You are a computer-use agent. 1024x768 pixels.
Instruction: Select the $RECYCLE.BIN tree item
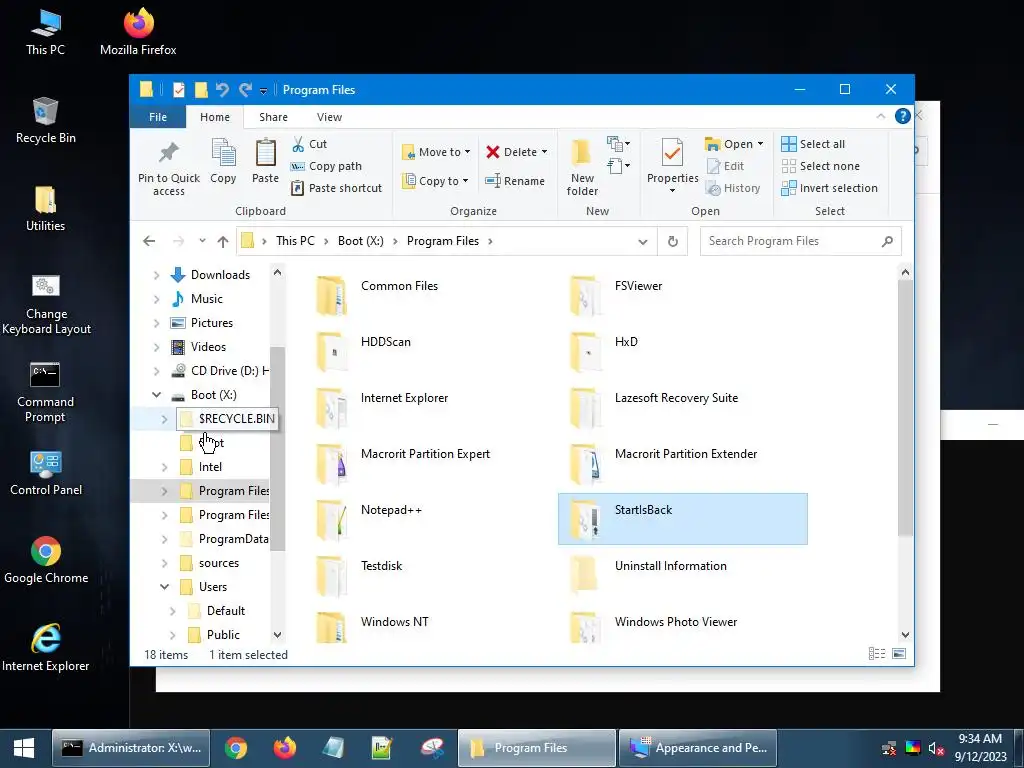(227, 419)
